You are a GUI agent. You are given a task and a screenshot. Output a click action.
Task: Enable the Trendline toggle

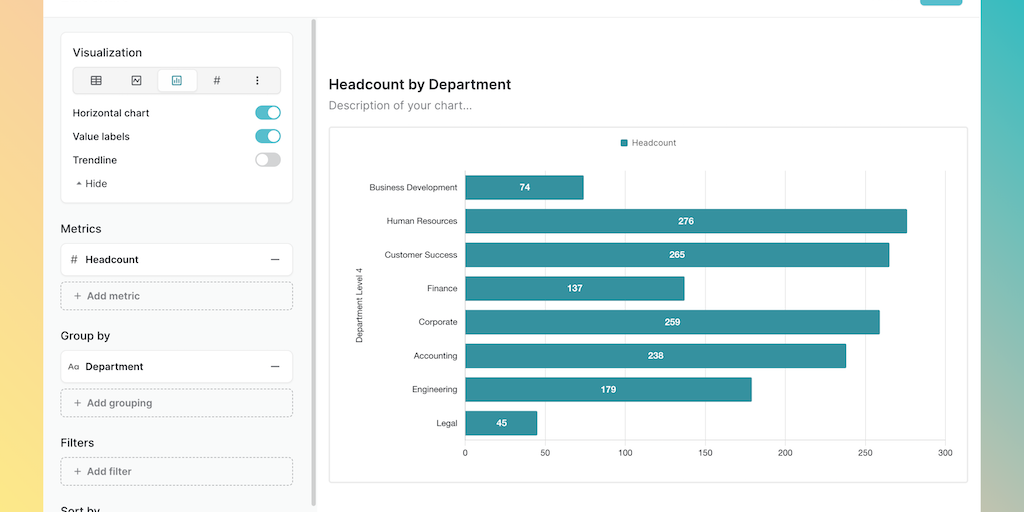tap(267, 160)
